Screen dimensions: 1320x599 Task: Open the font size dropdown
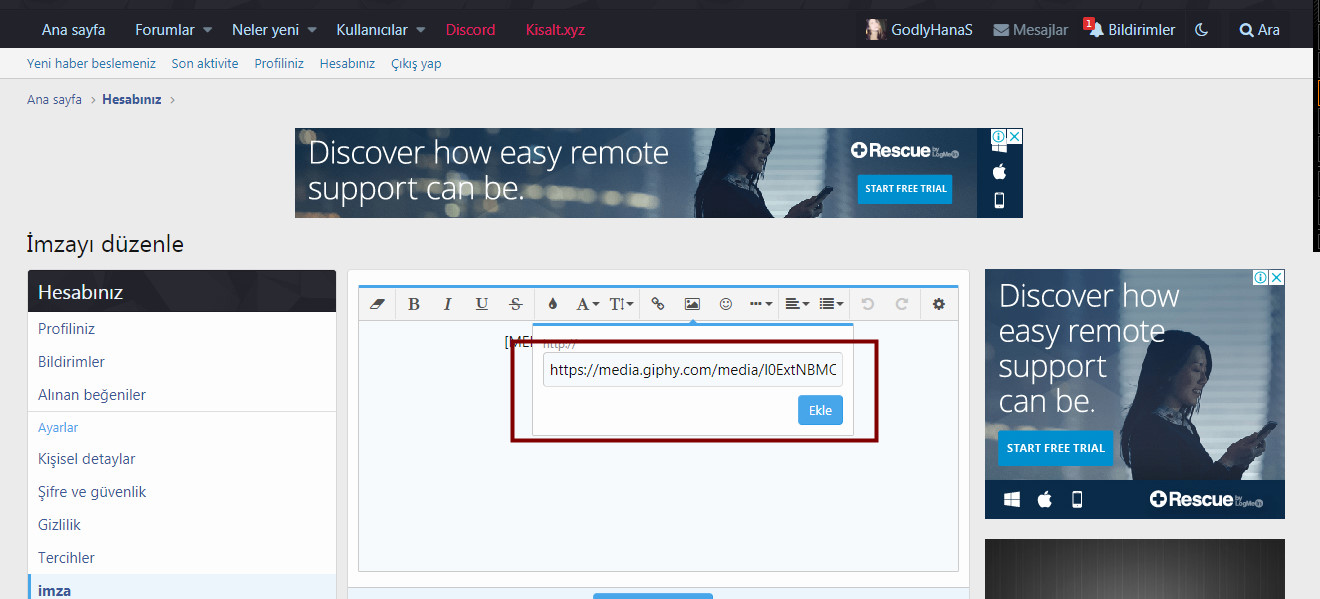coord(622,304)
